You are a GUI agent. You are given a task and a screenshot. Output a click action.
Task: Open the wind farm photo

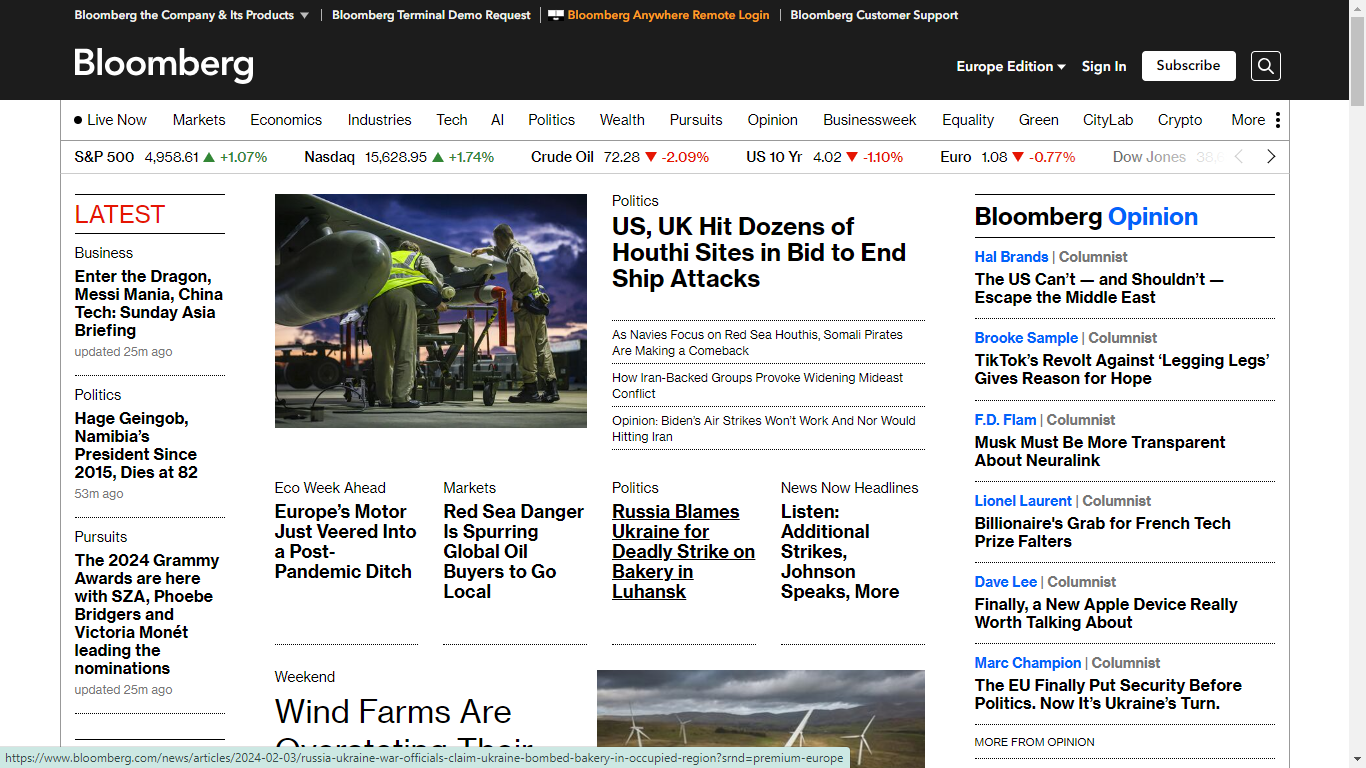[761, 719]
